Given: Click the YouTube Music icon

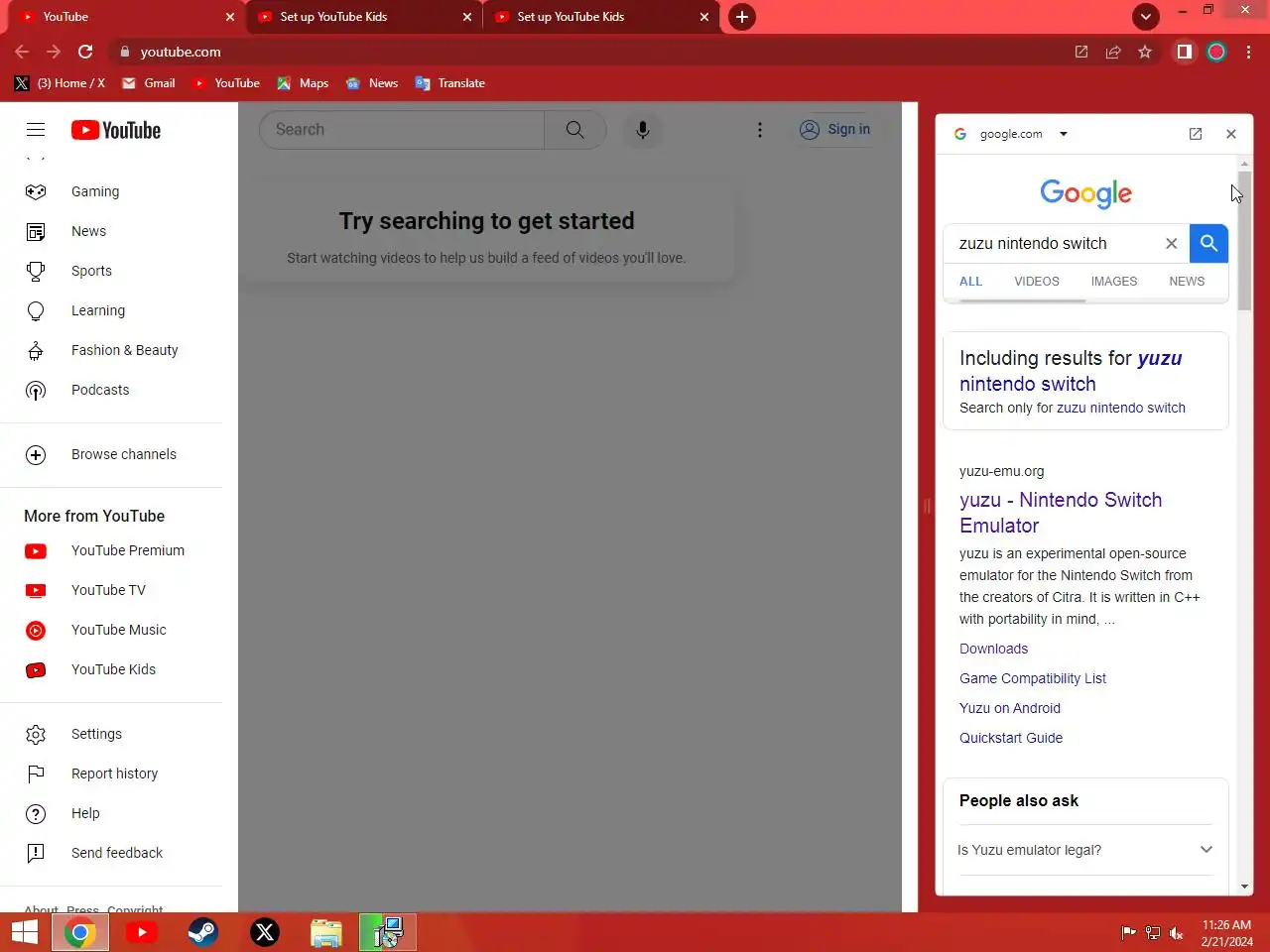Looking at the screenshot, I should pyautogui.click(x=36, y=631).
